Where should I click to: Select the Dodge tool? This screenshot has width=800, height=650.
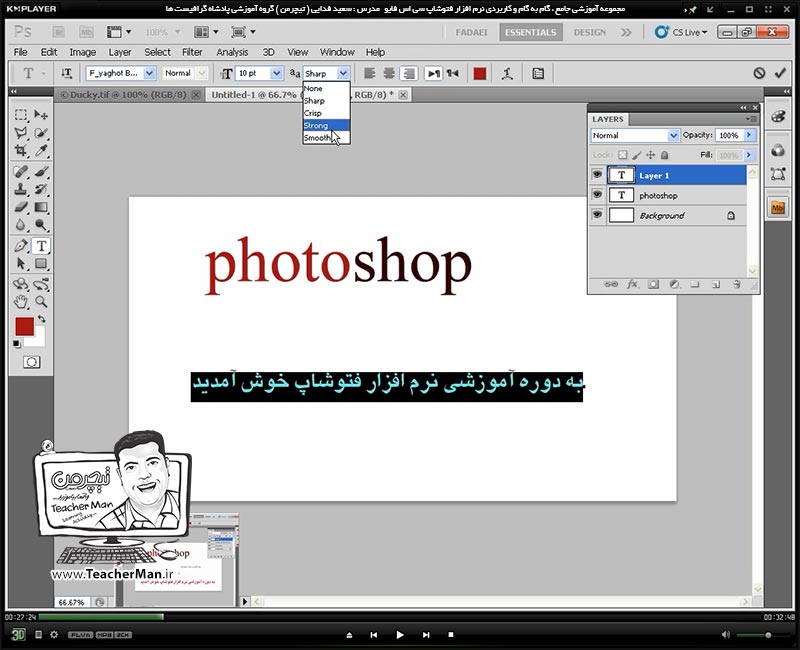click(x=41, y=225)
